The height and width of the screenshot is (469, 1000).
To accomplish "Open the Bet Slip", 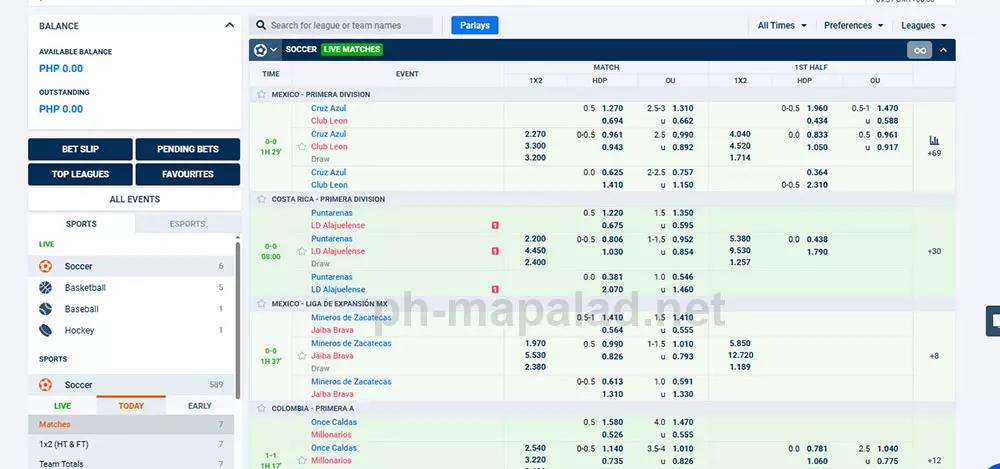I will coord(80,149).
